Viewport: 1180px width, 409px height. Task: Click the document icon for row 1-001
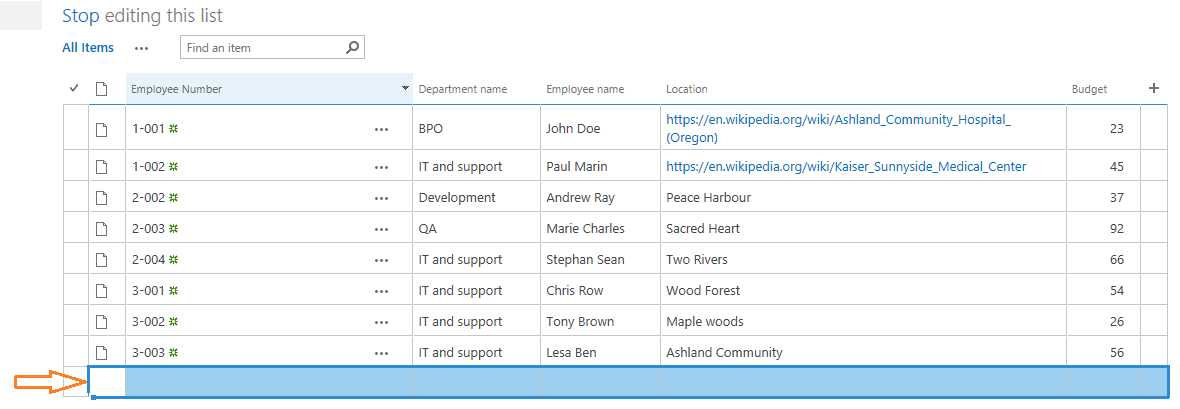[101, 129]
